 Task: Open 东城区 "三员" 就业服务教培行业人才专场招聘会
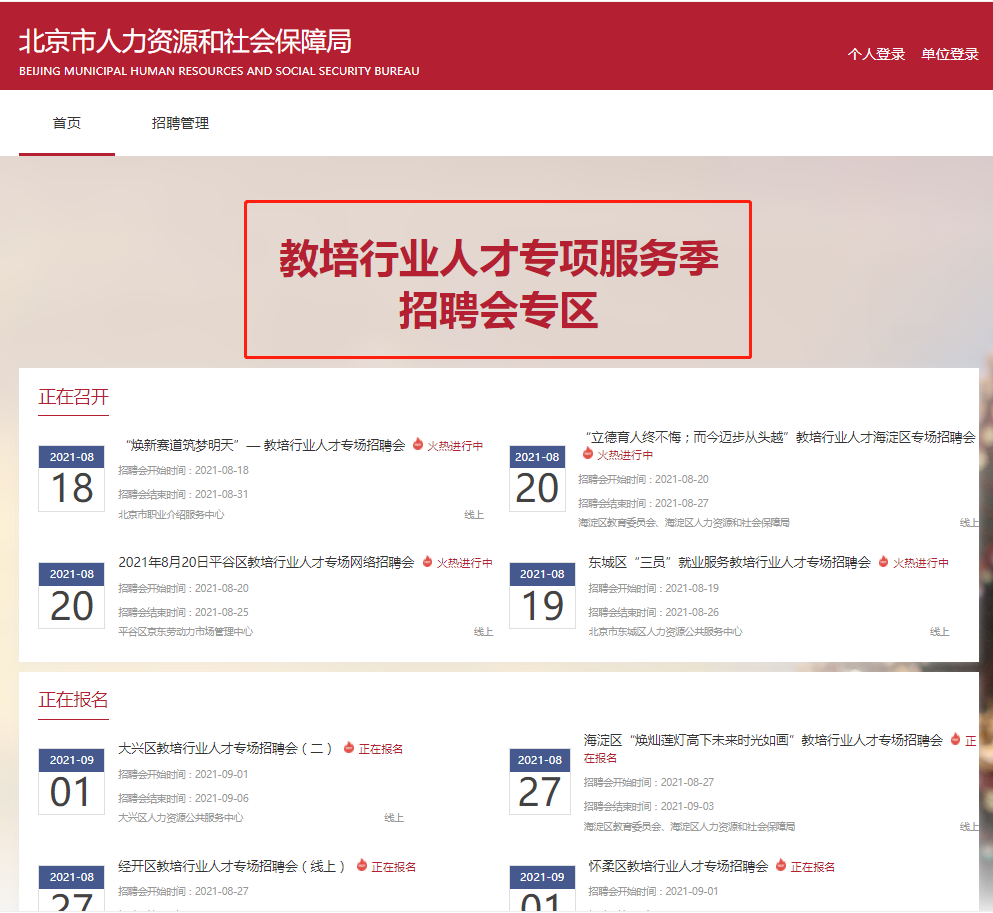pyautogui.click(x=730, y=562)
